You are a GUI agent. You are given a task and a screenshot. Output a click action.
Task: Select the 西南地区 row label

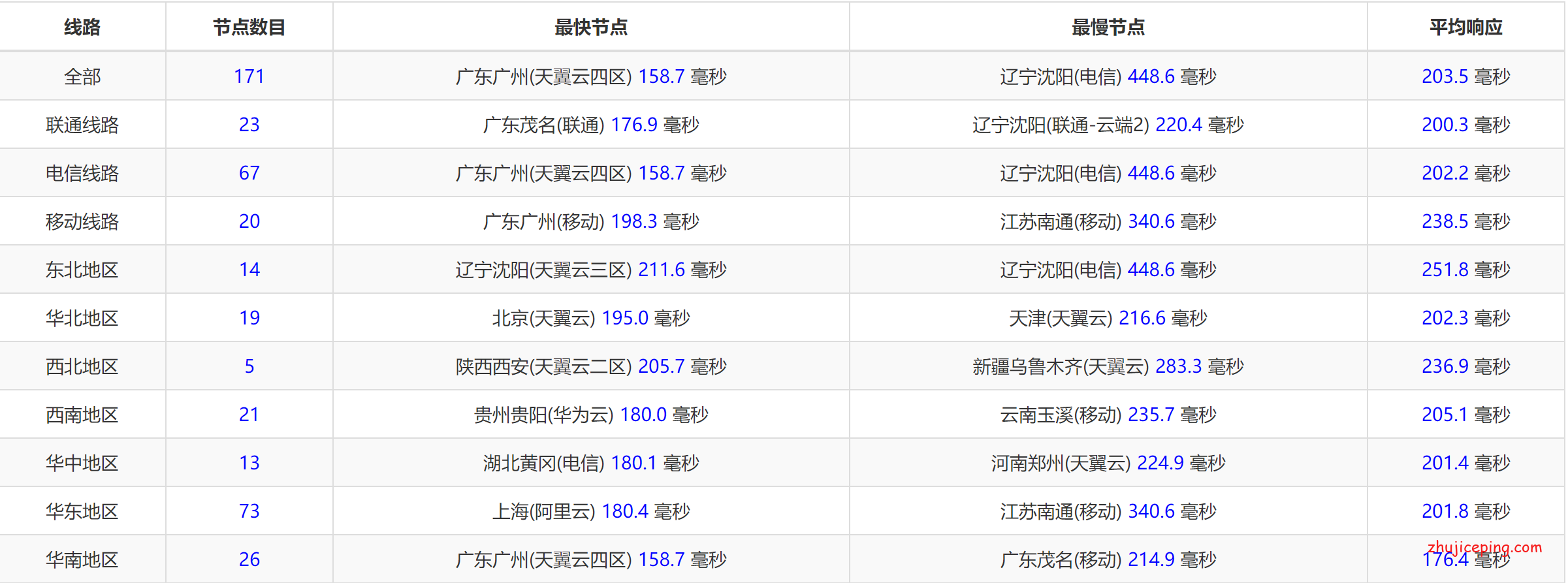click(x=82, y=415)
